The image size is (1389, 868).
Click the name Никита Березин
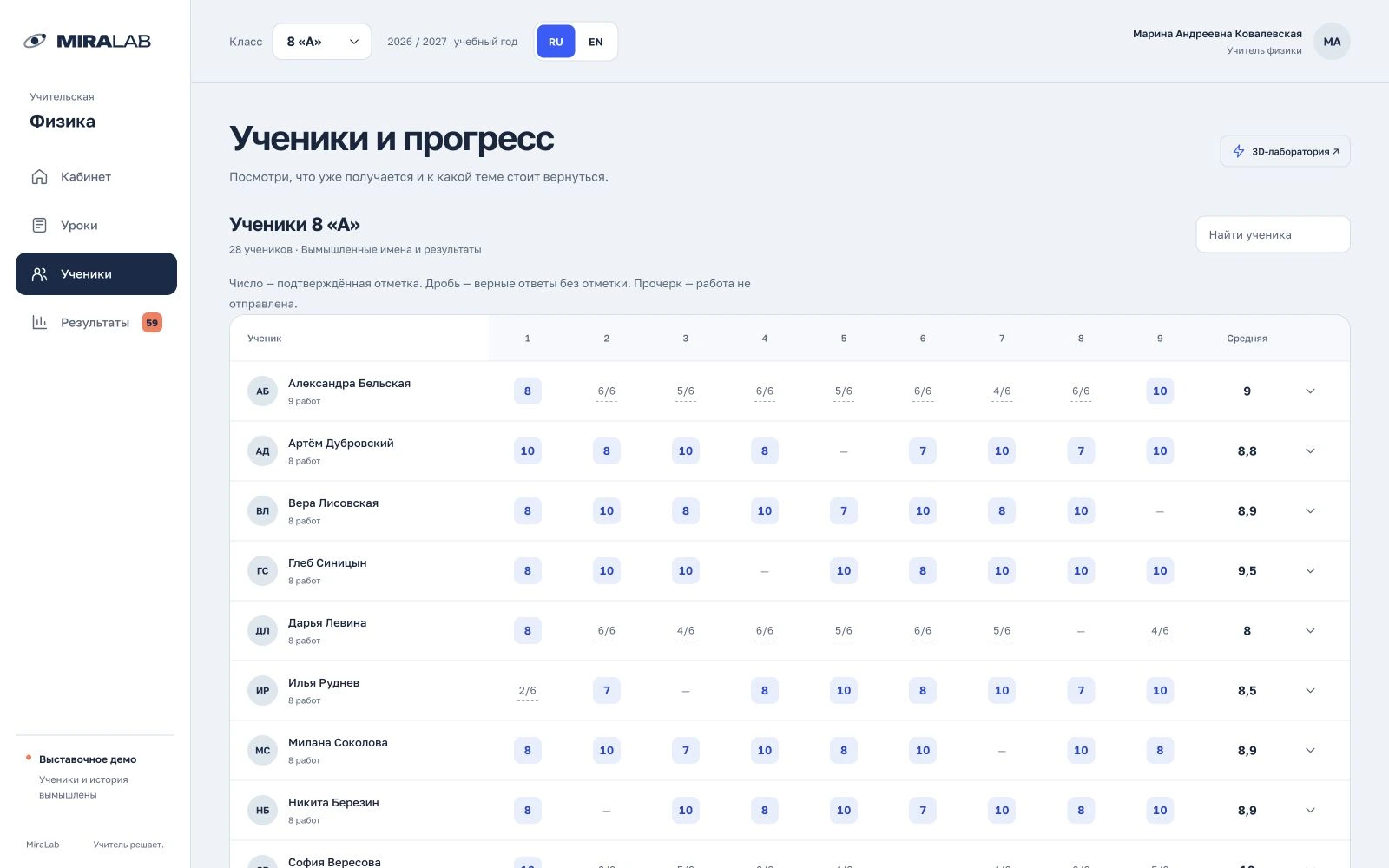tap(333, 803)
